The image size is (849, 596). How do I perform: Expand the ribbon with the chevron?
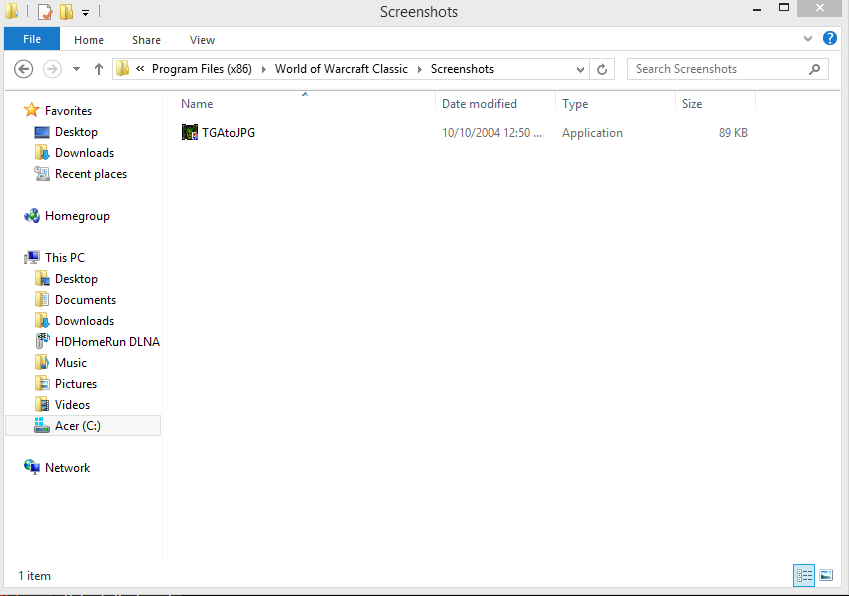point(808,38)
